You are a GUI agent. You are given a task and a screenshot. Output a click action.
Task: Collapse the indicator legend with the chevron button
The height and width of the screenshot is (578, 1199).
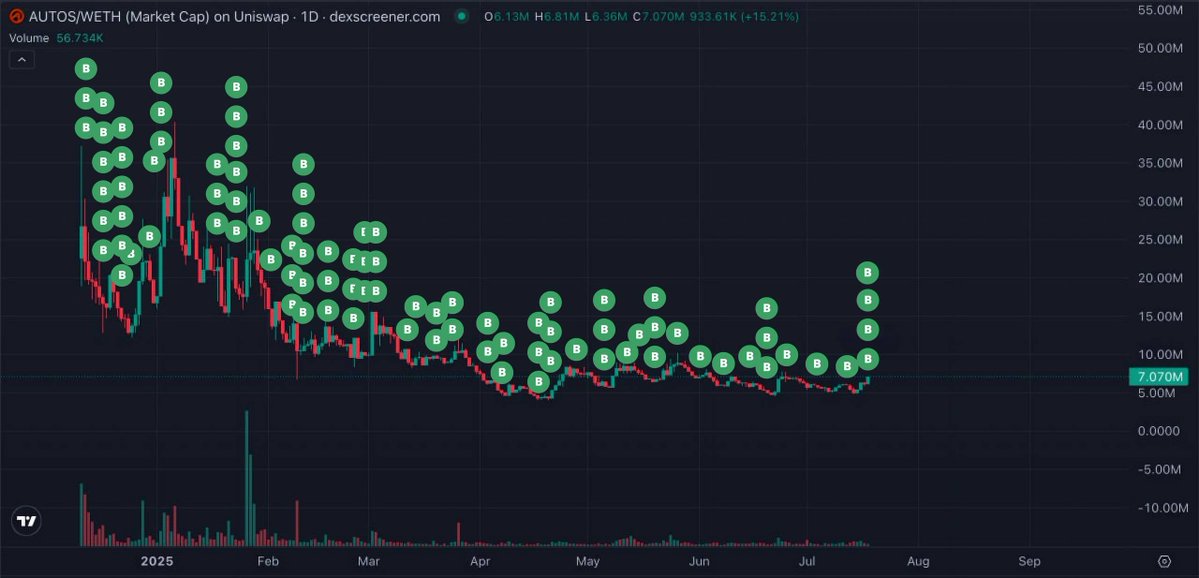tap(21, 60)
